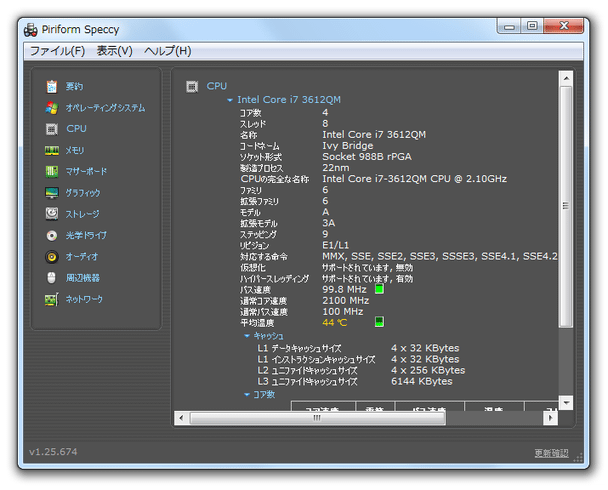Close the Piriform Speccy window
608x490 pixels.
(563, 26)
